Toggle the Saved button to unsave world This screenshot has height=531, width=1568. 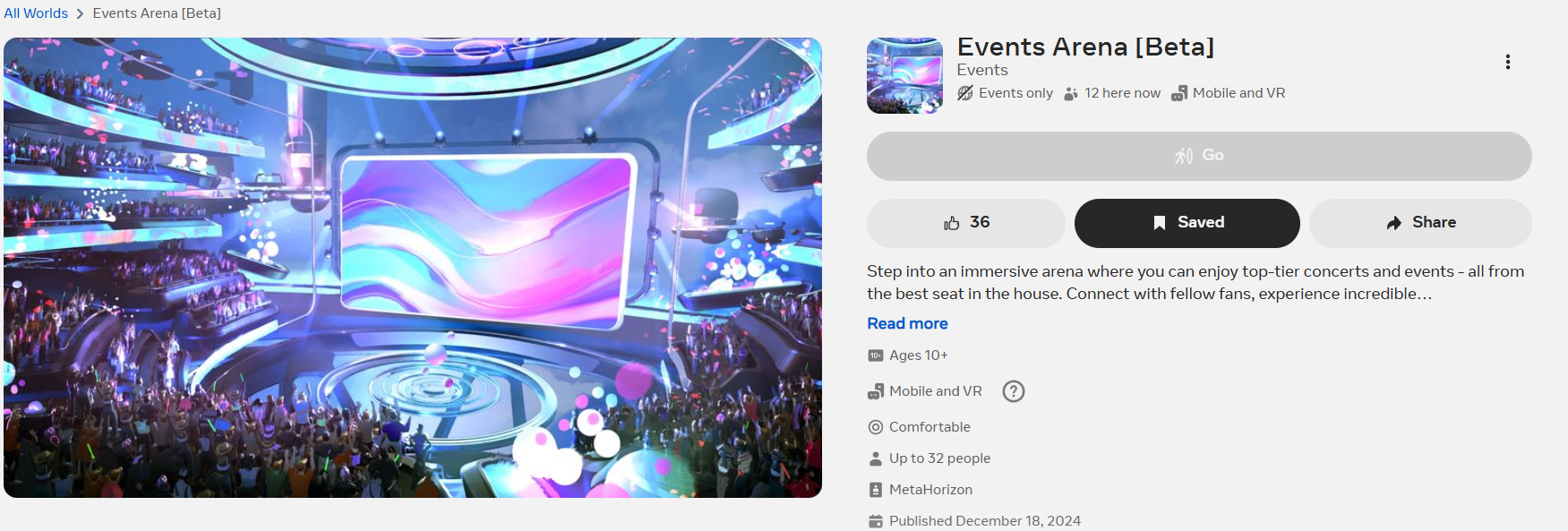1187,223
